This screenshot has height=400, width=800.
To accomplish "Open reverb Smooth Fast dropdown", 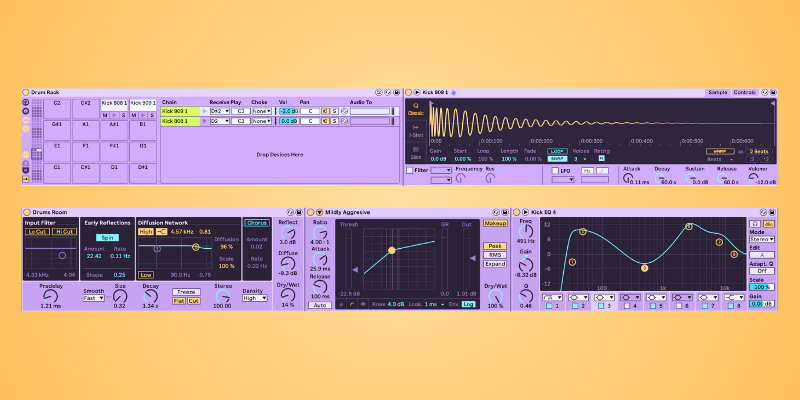I will (x=94, y=298).
